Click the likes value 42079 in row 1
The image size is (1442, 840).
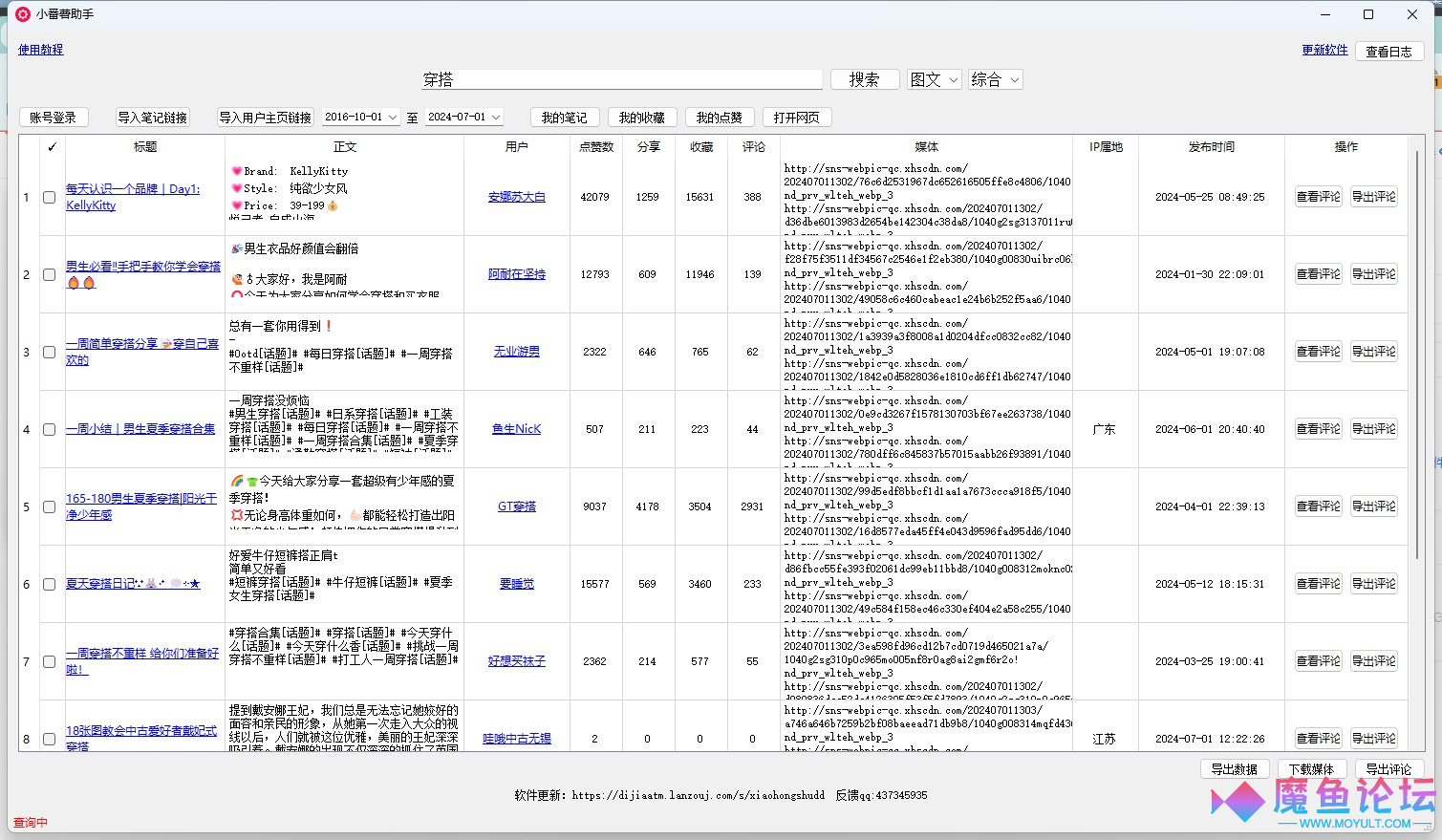(x=595, y=197)
